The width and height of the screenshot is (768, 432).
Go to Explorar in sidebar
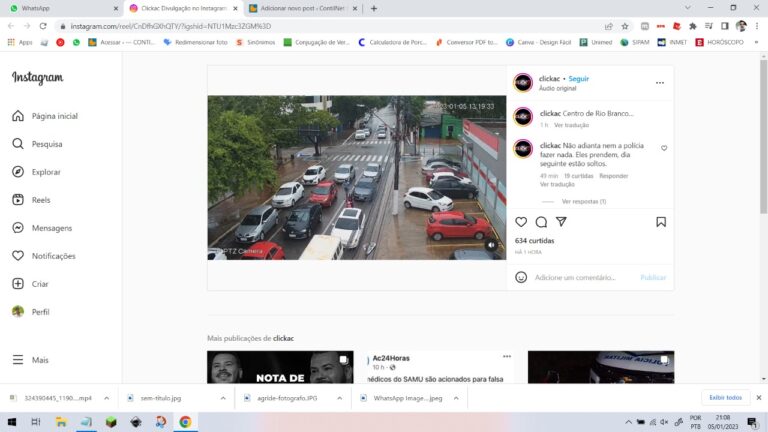36,172
